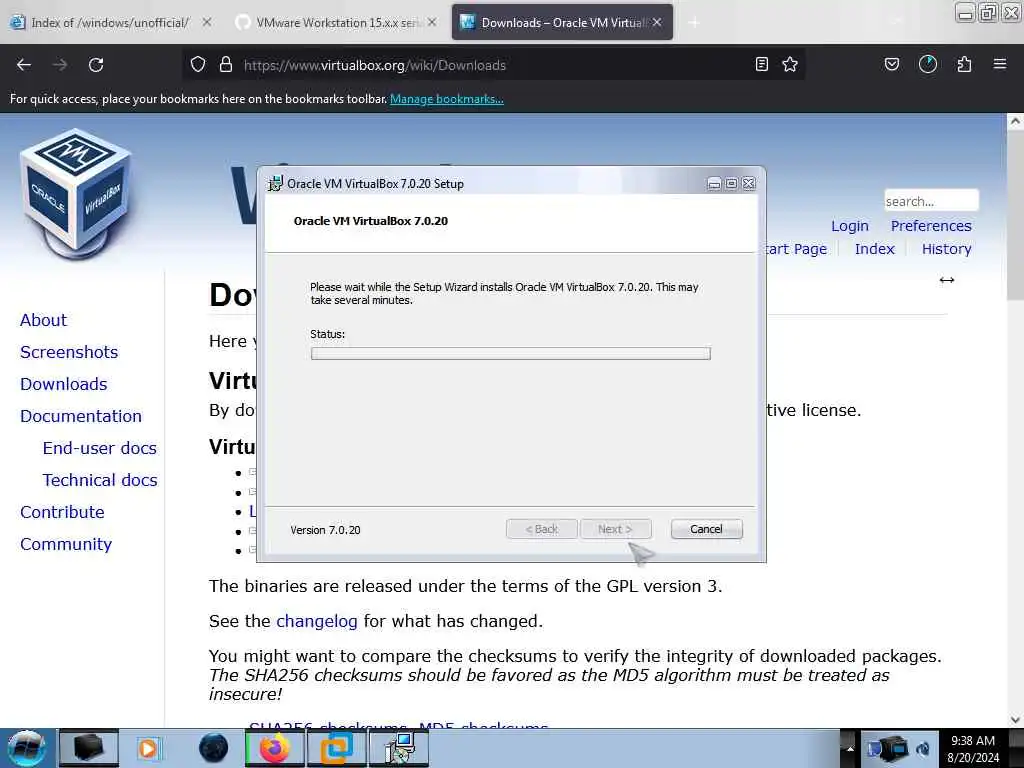
Task: Go back with the browser back arrow
Action: (24, 65)
